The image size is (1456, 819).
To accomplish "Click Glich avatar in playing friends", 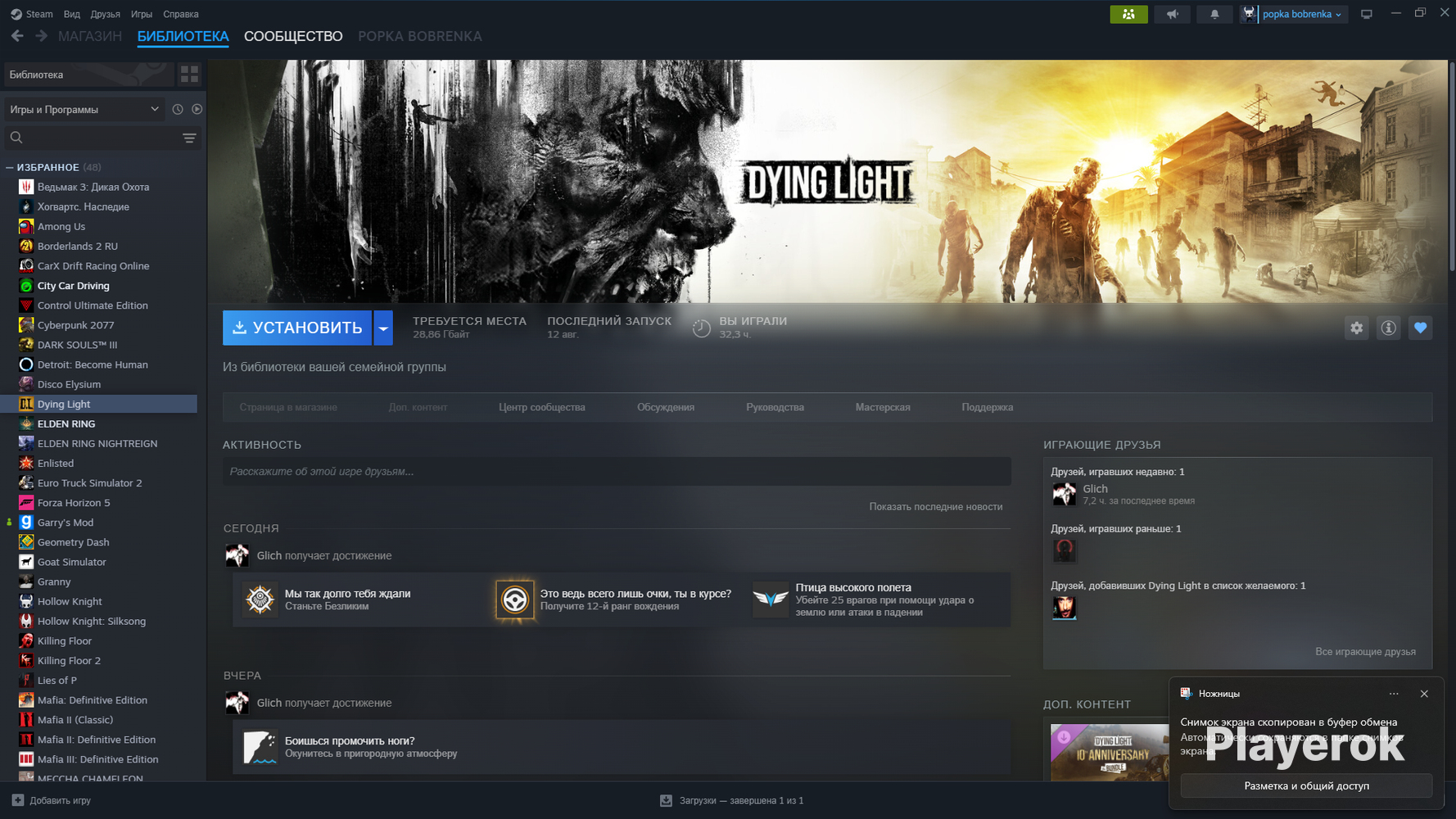I will click(1065, 494).
